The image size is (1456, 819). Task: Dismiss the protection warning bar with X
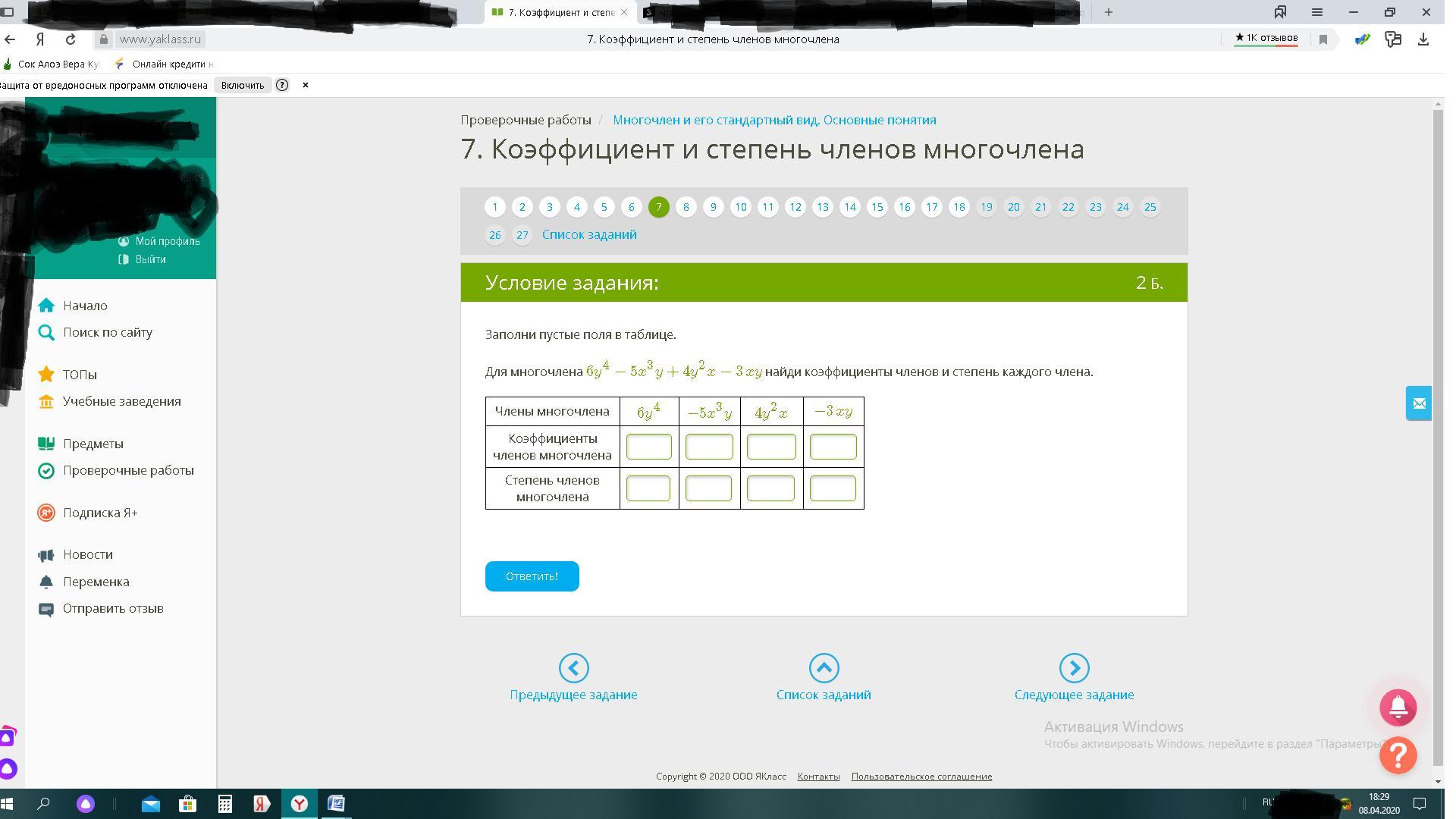306,85
